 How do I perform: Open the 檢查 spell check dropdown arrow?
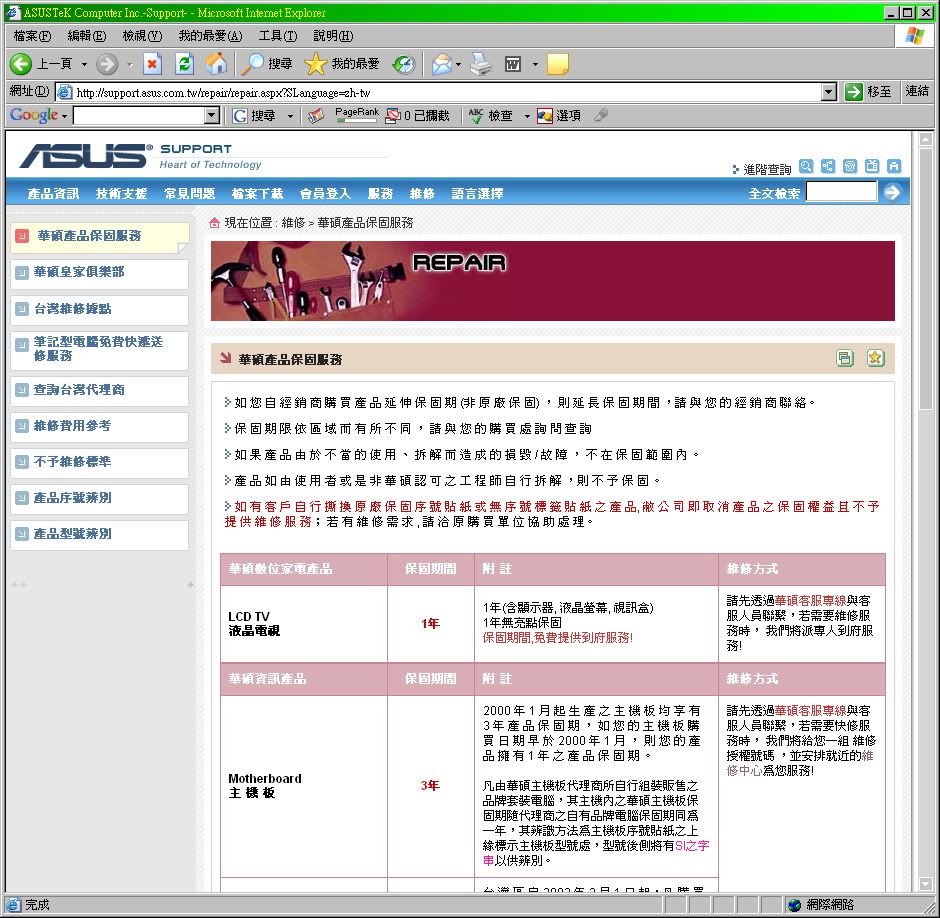point(527,116)
